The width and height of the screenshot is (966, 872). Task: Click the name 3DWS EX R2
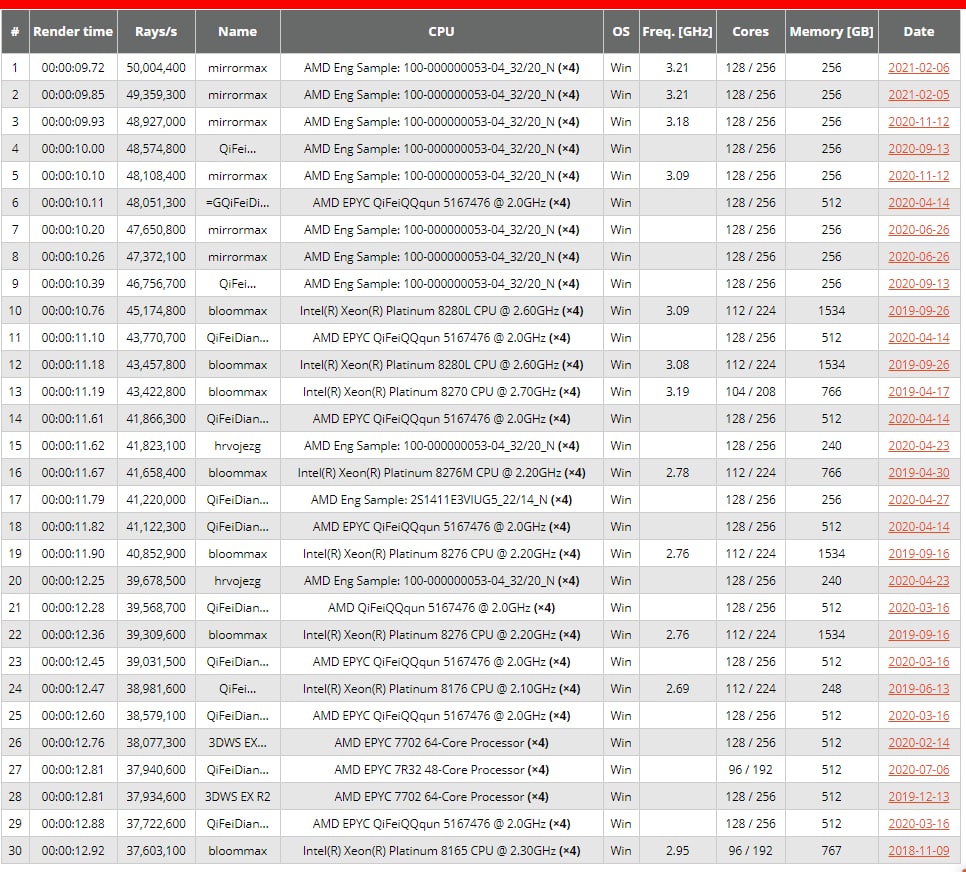click(238, 797)
